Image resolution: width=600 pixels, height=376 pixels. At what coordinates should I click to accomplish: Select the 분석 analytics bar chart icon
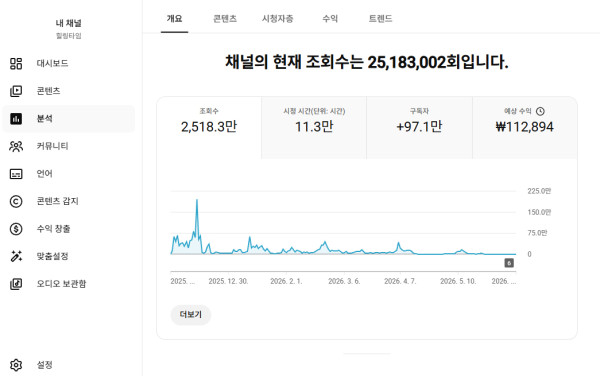click(16, 119)
